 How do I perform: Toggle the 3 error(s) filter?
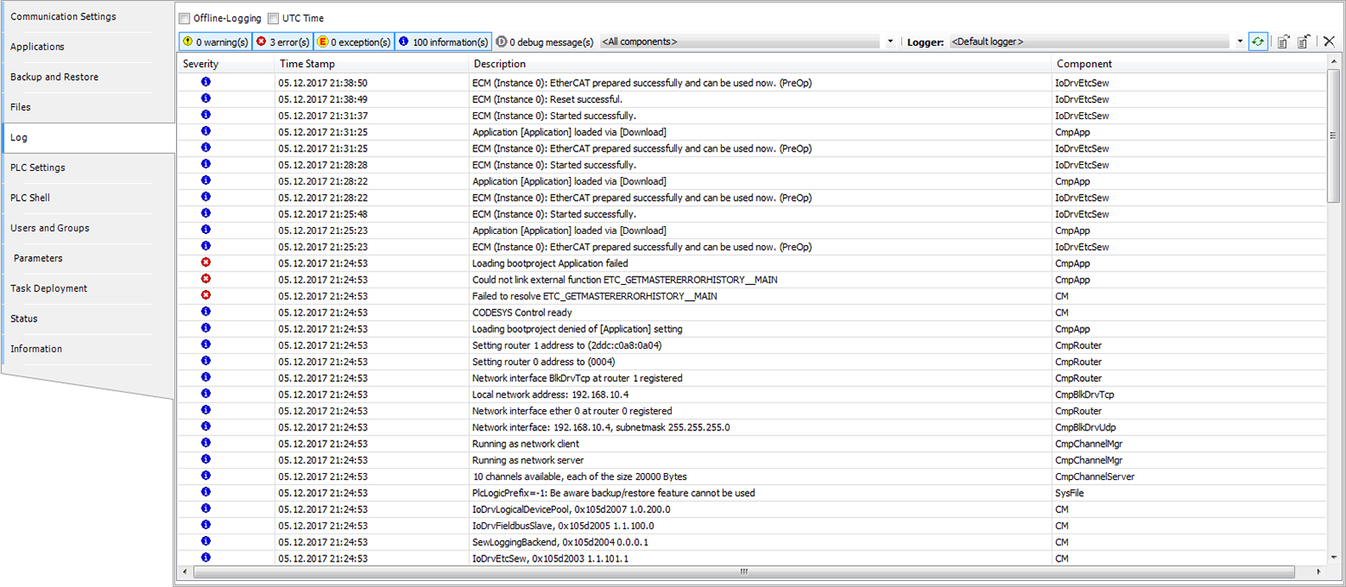pos(281,42)
